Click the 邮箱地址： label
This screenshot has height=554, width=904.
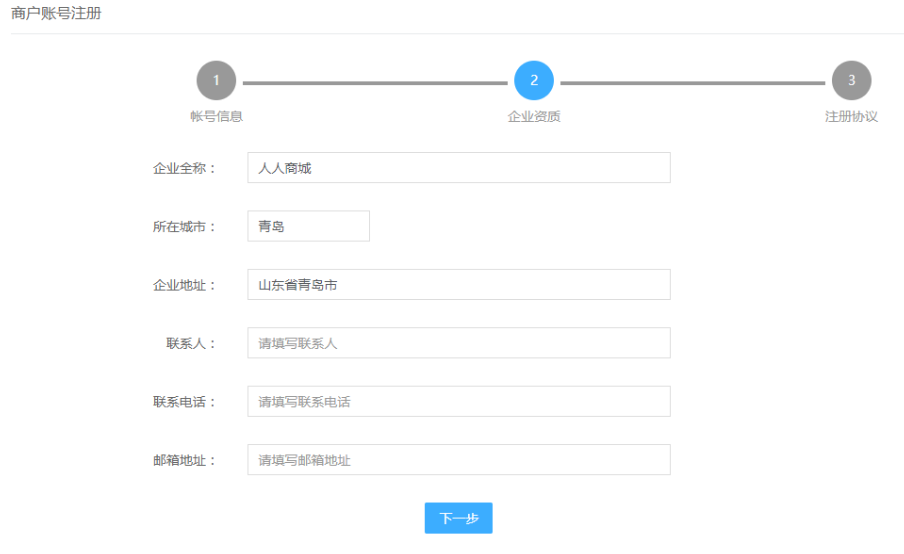point(184,461)
